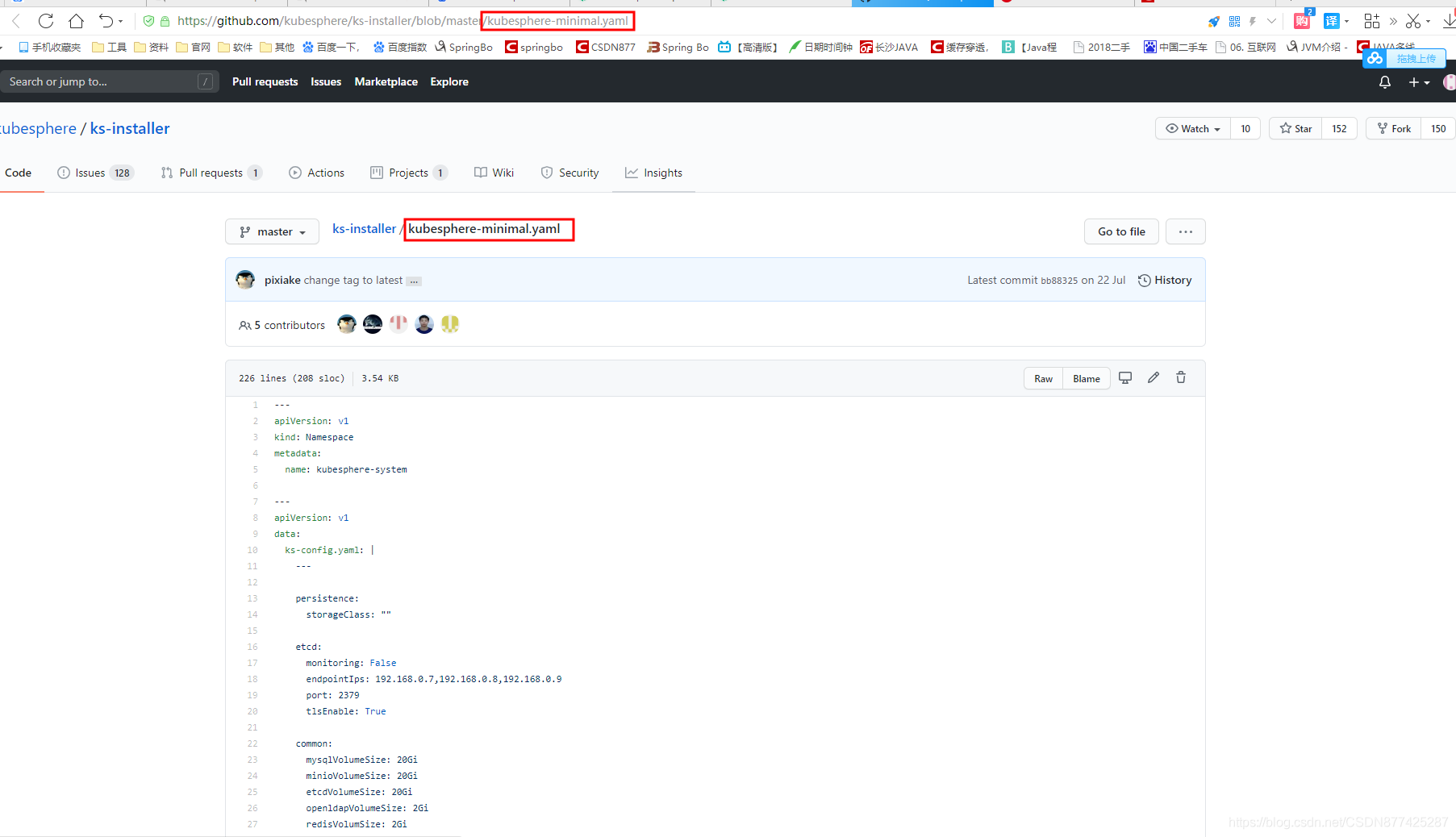Open the notifications bell icon
Image resolution: width=1456 pixels, height=837 pixels.
[x=1385, y=82]
